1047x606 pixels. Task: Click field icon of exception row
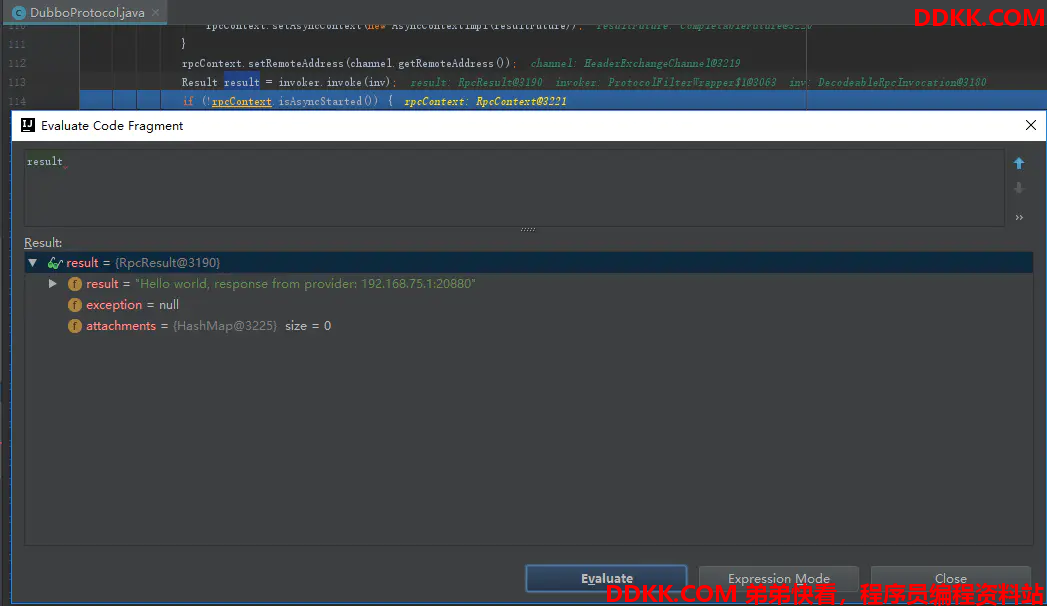pyautogui.click(x=75, y=305)
